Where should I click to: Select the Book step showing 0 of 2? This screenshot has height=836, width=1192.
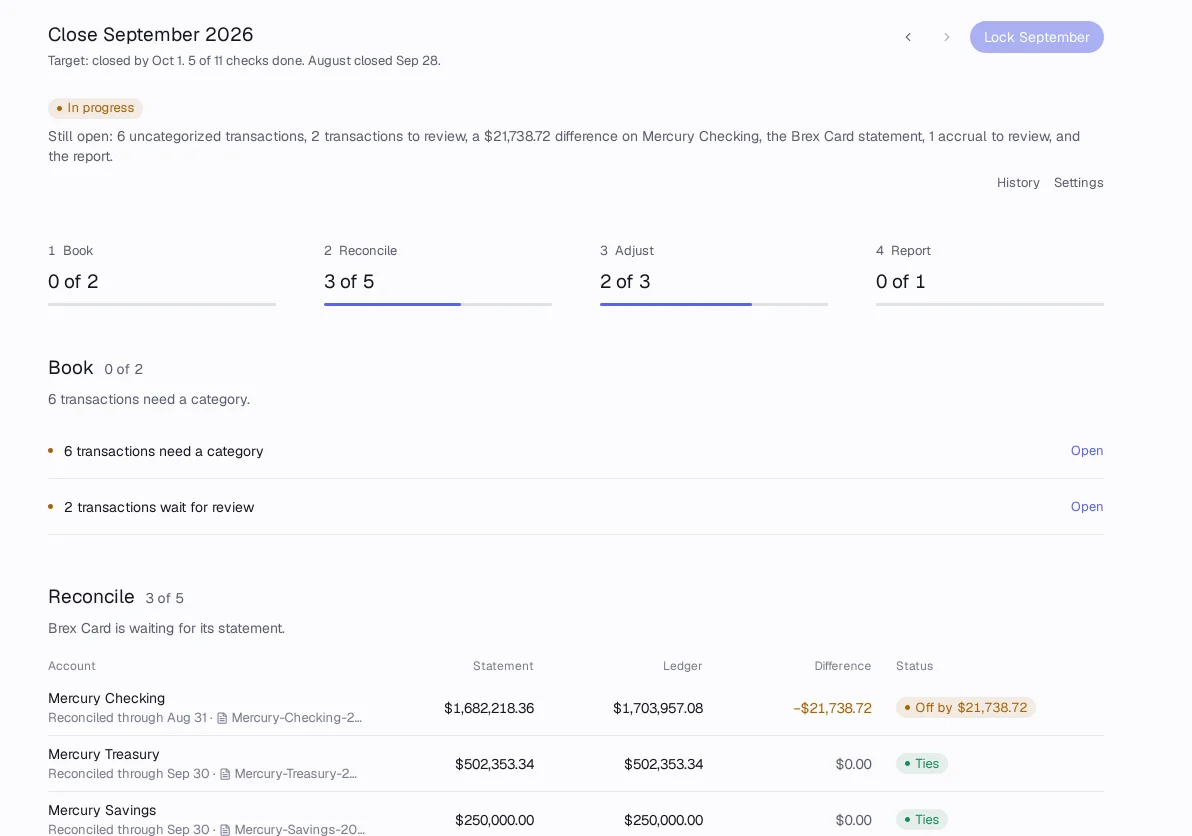coord(161,274)
